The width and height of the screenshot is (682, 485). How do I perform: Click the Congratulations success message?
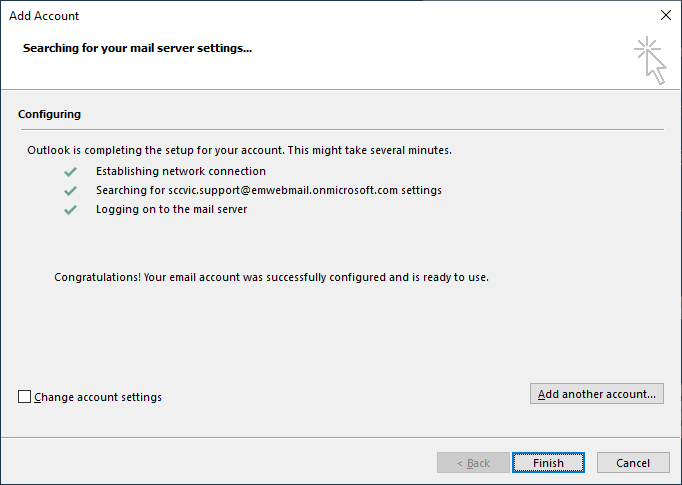271,277
